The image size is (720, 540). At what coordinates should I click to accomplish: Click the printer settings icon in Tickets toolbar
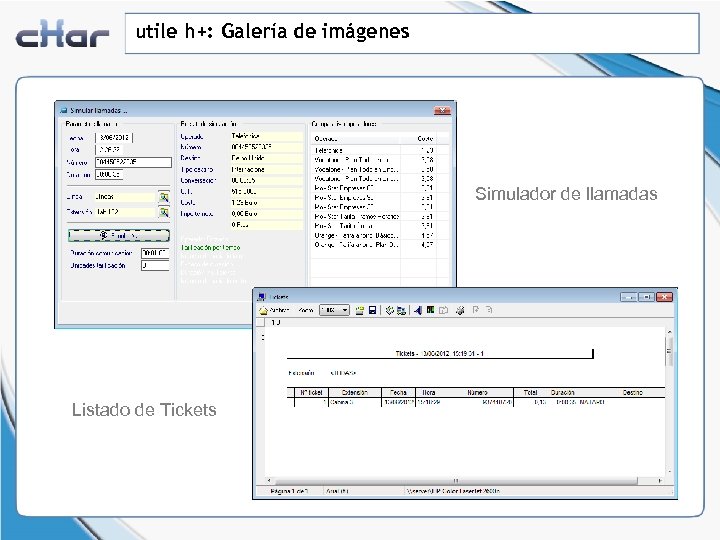coord(460,310)
